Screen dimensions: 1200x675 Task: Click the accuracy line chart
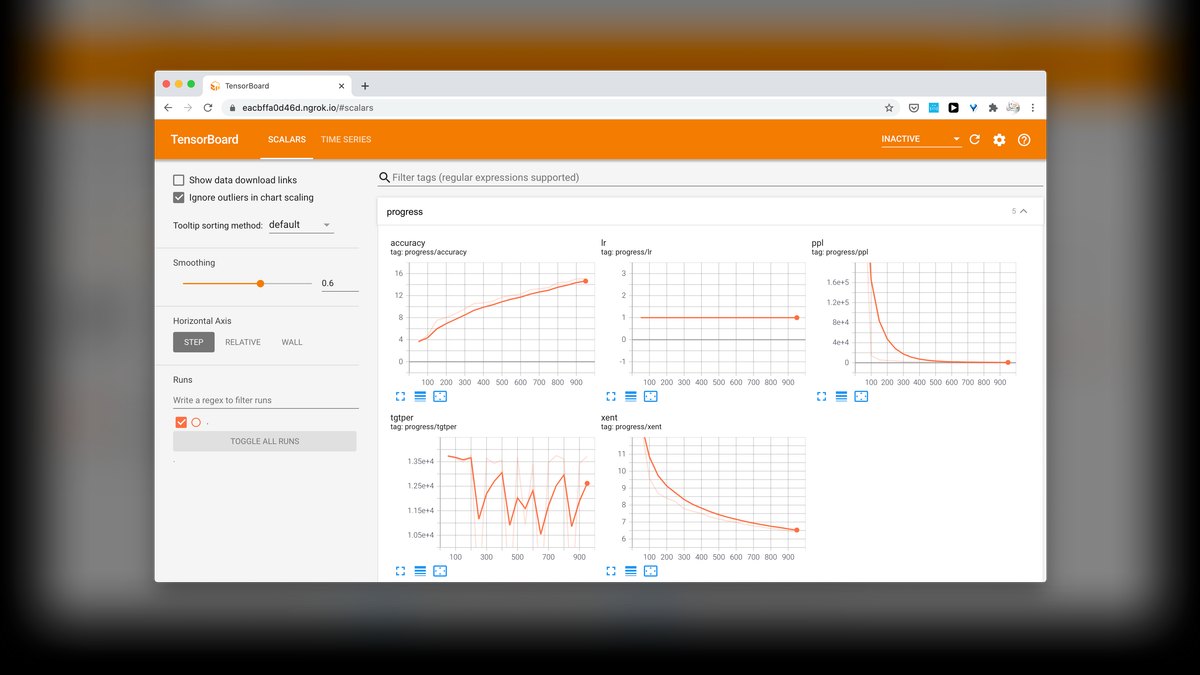pyautogui.click(x=502, y=319)
